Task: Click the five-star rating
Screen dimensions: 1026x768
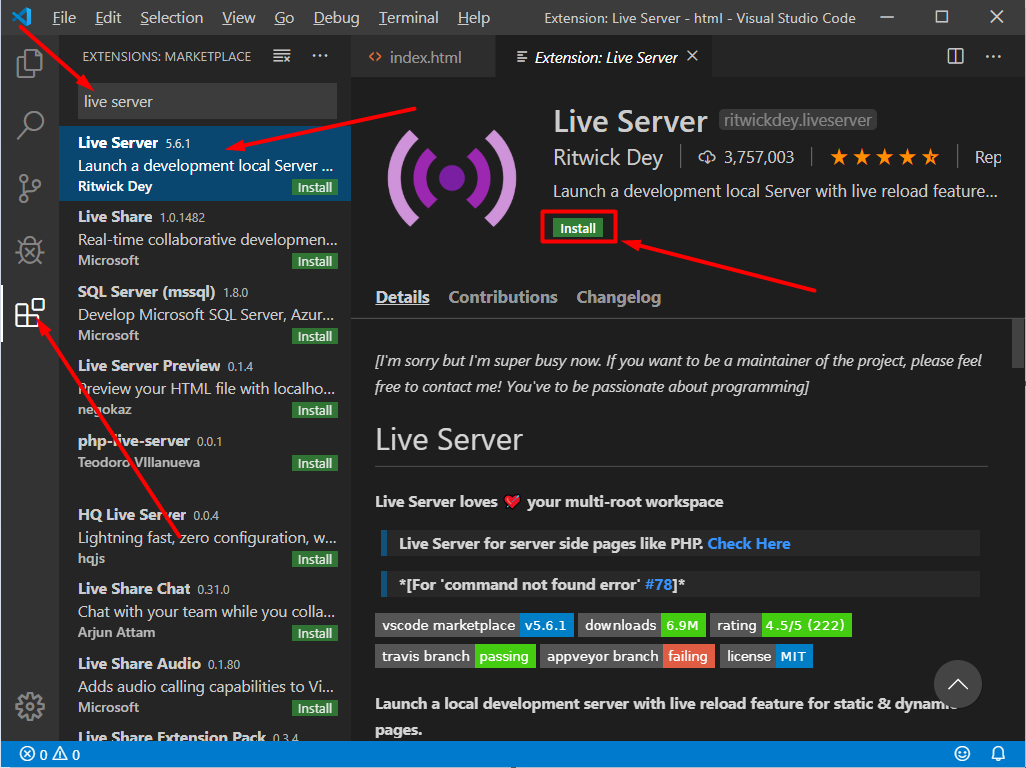Action: (x=885, y=158)
